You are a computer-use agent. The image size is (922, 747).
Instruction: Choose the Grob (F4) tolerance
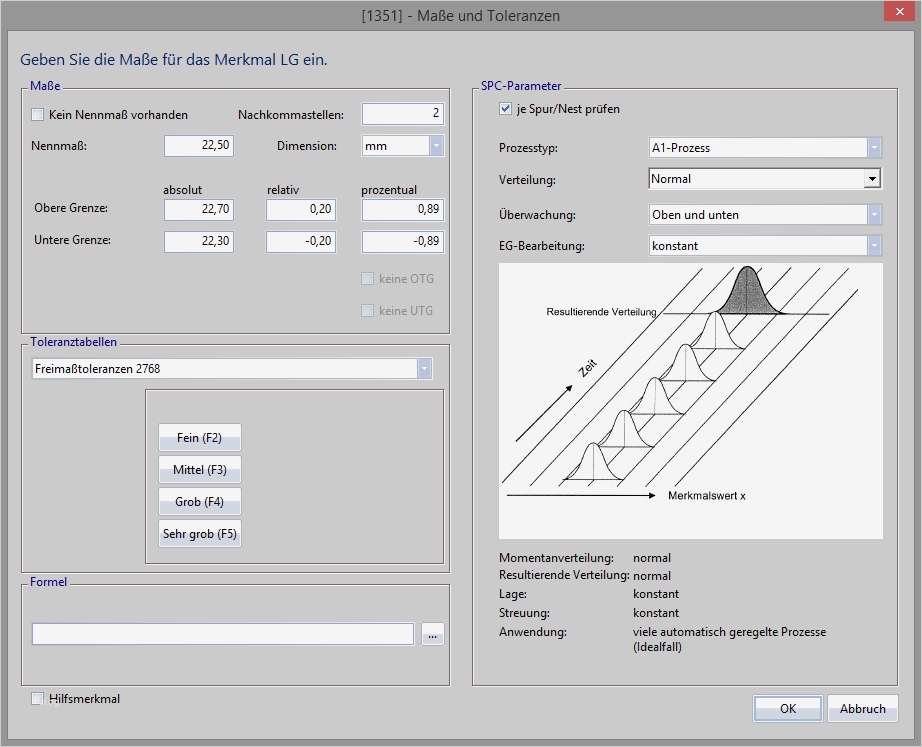click(199, 502)
